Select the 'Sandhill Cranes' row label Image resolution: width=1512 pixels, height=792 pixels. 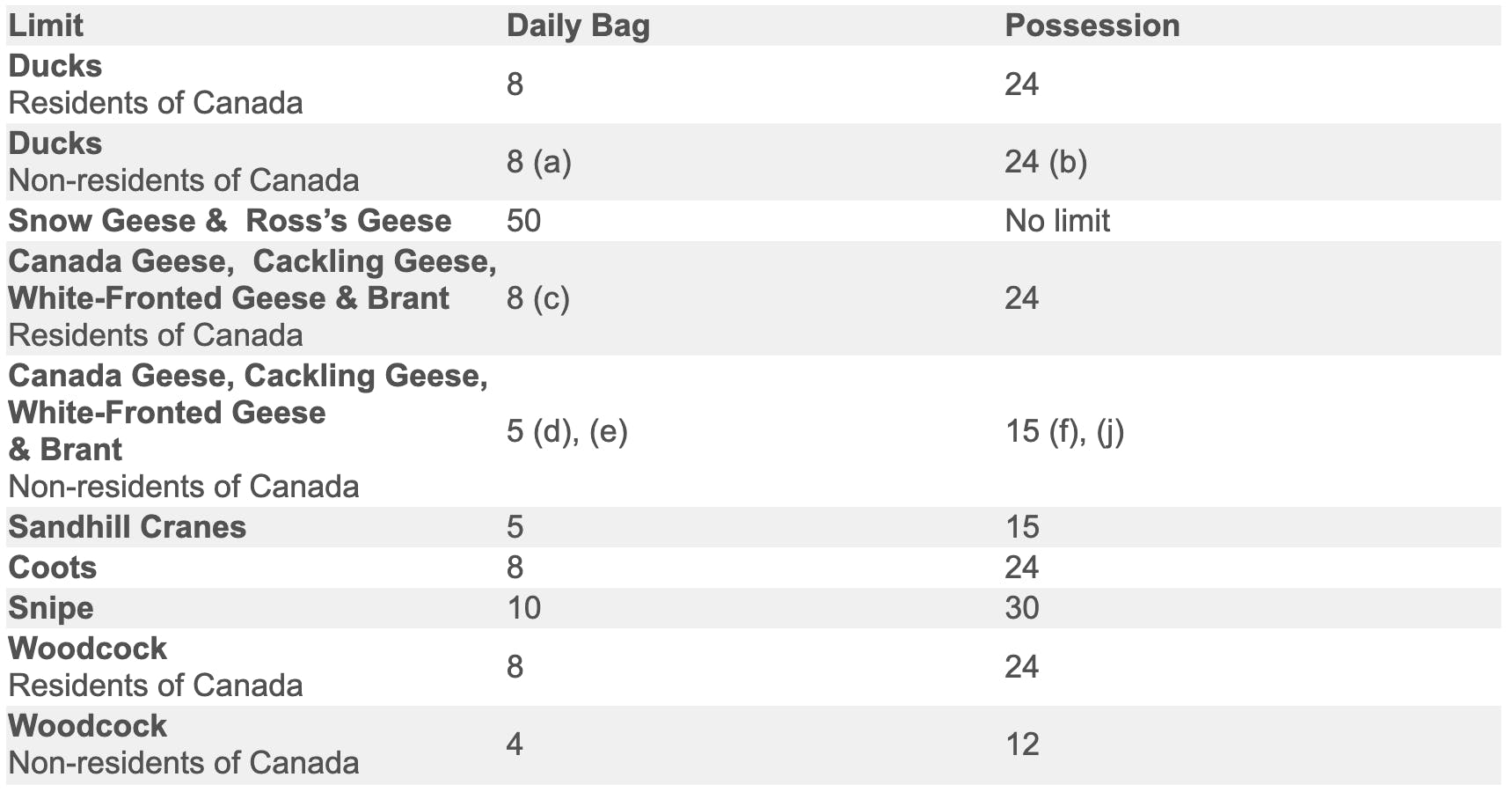(127, 527)
